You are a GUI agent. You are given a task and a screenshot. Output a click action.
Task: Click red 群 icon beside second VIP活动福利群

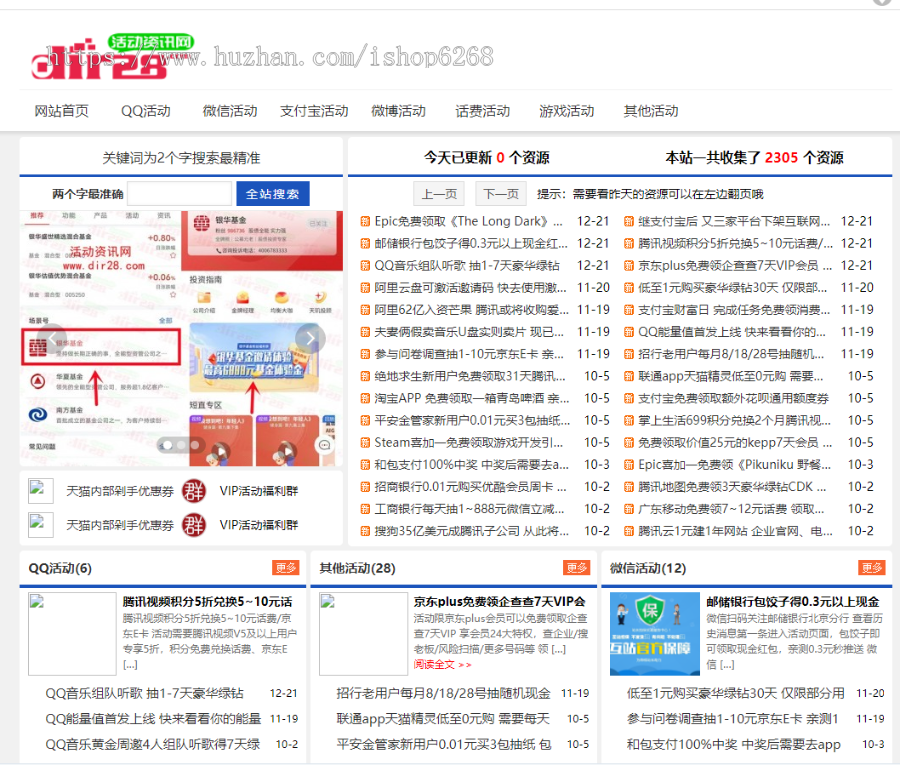tap(194, 525)
